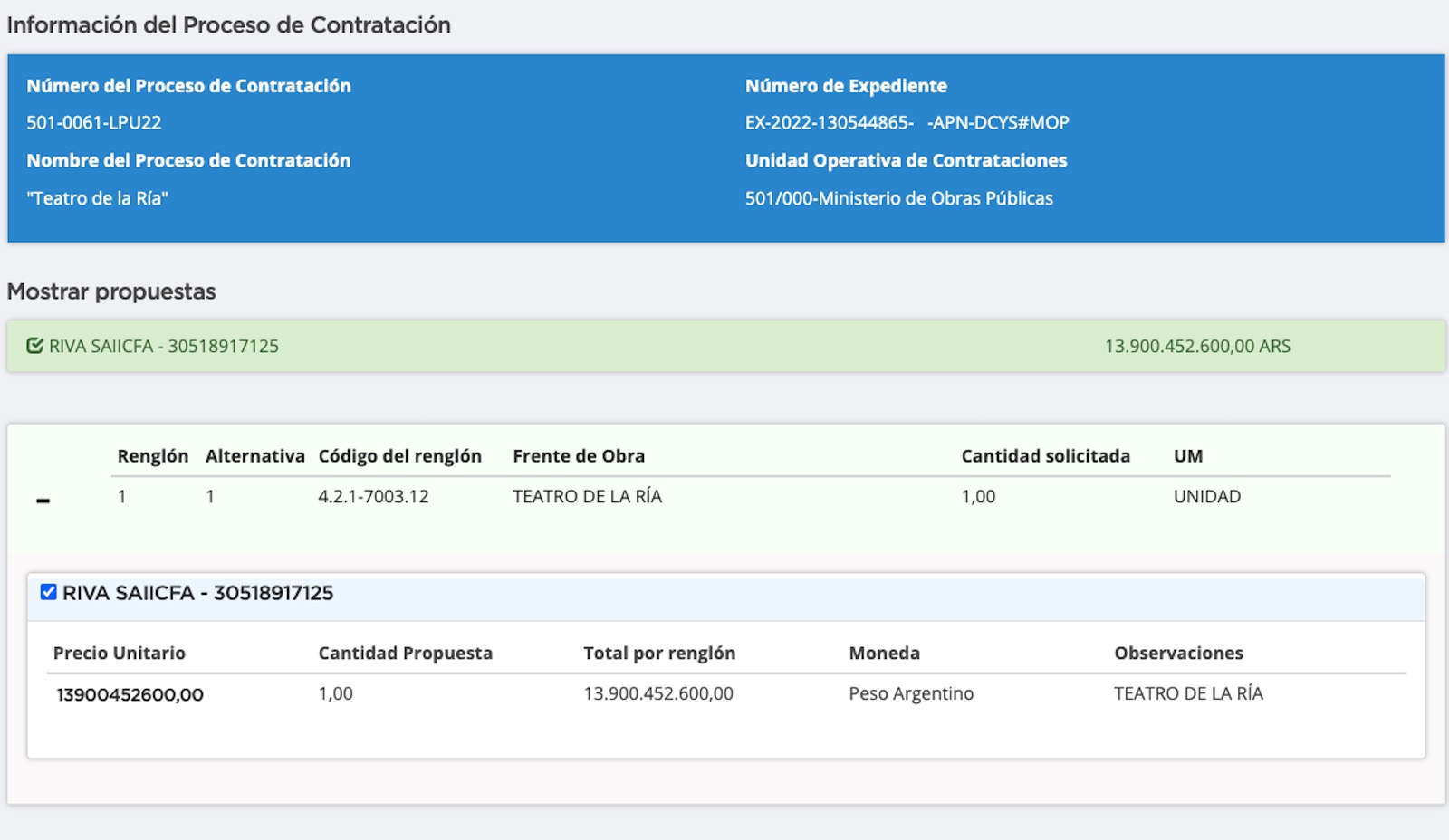Click the Total por renglón header

pyautogui.click(x=658, y=653)
